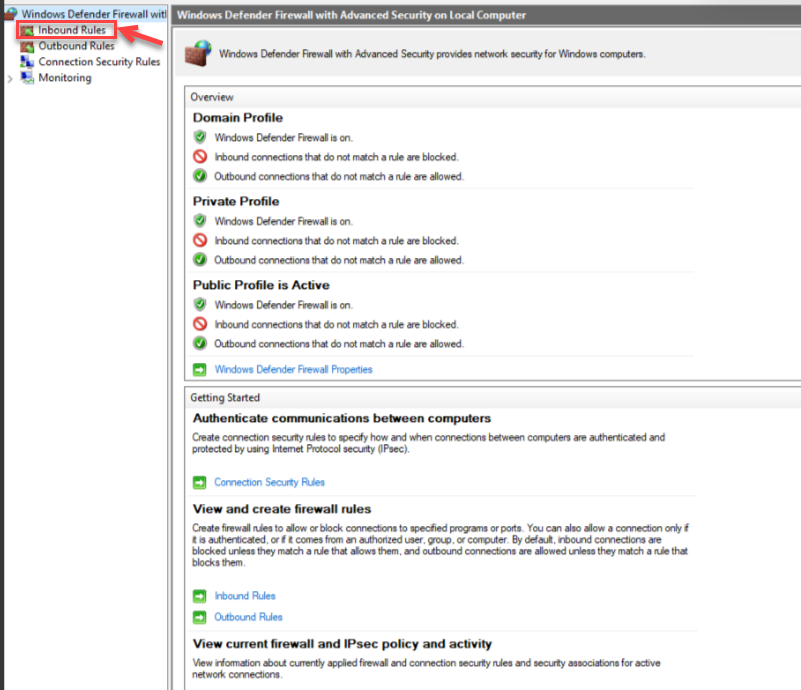Image resolution: width=801 pixels, height=690 pixels.
Task: Open the Connection Security Rules link
Action: tap(269, 482)
